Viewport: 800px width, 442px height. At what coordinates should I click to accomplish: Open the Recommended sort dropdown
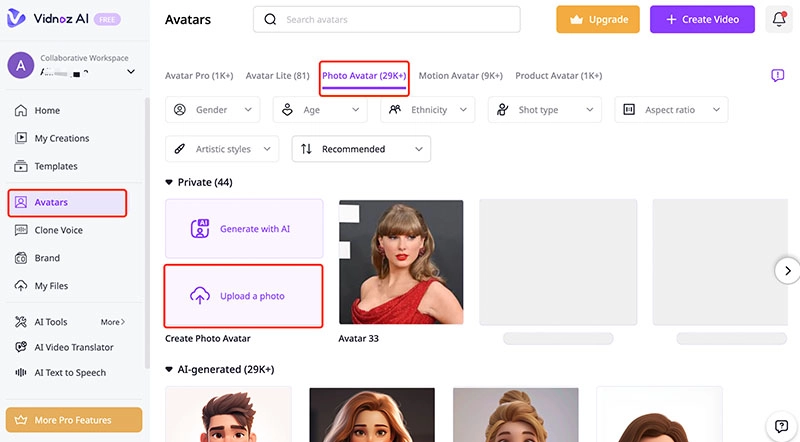(x=361, y=149)
